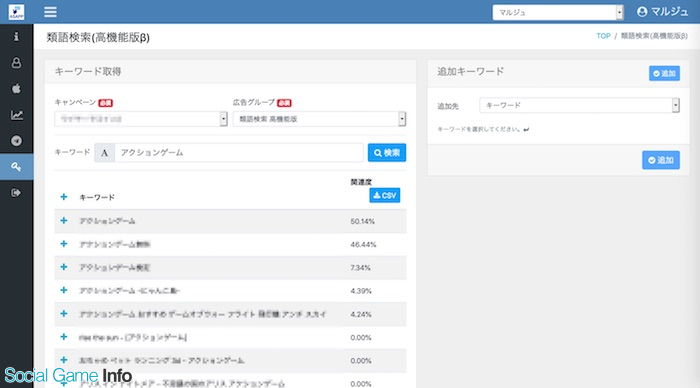Open the compass sidebar icon
700x388 pixels.
click(x=17, y=141)
